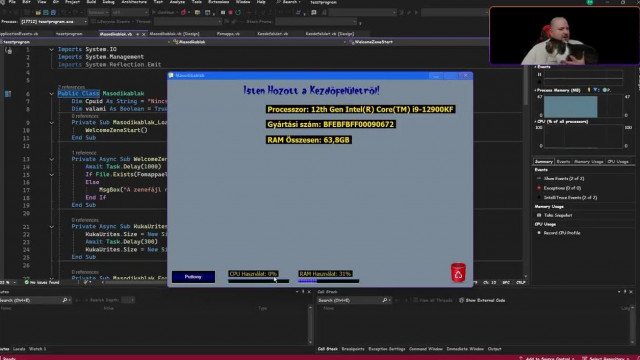640x360 pixels.
Task: Click the pause events icon in Events track
Action: (539, 75)
